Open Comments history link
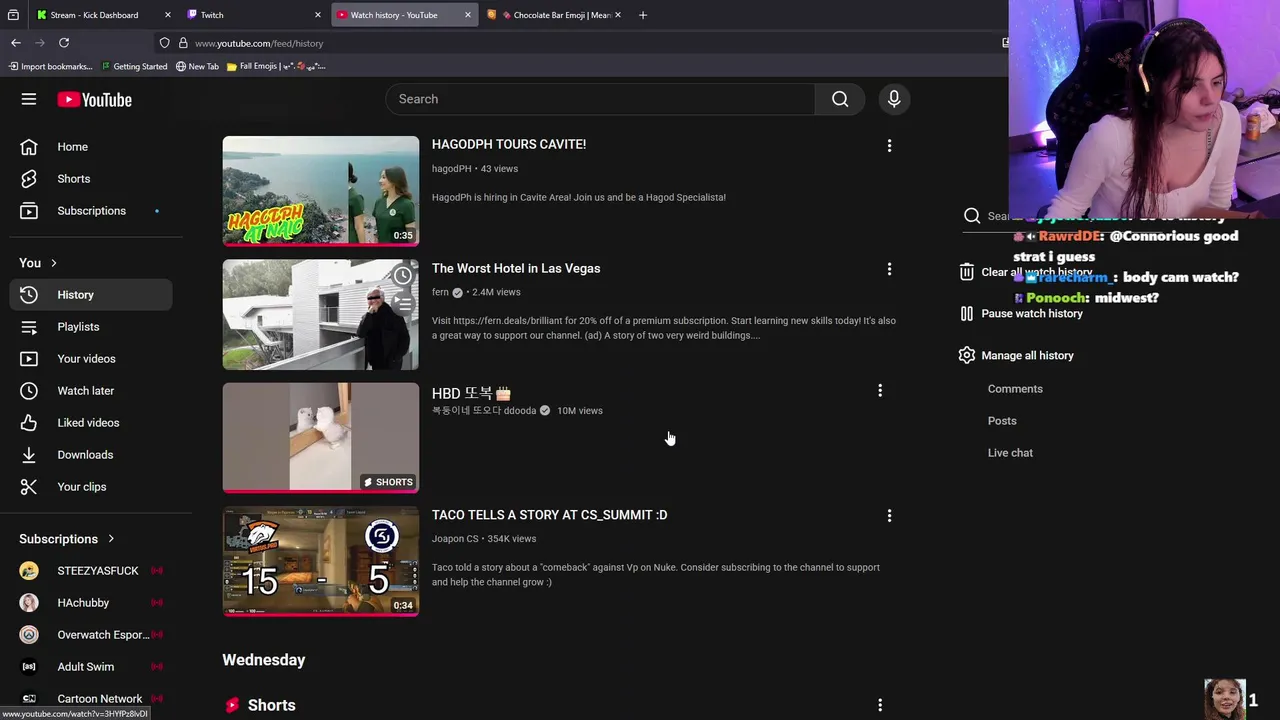Image resolution: width=1280 pixels, height=720 pixels. [x=1015, y=389]
